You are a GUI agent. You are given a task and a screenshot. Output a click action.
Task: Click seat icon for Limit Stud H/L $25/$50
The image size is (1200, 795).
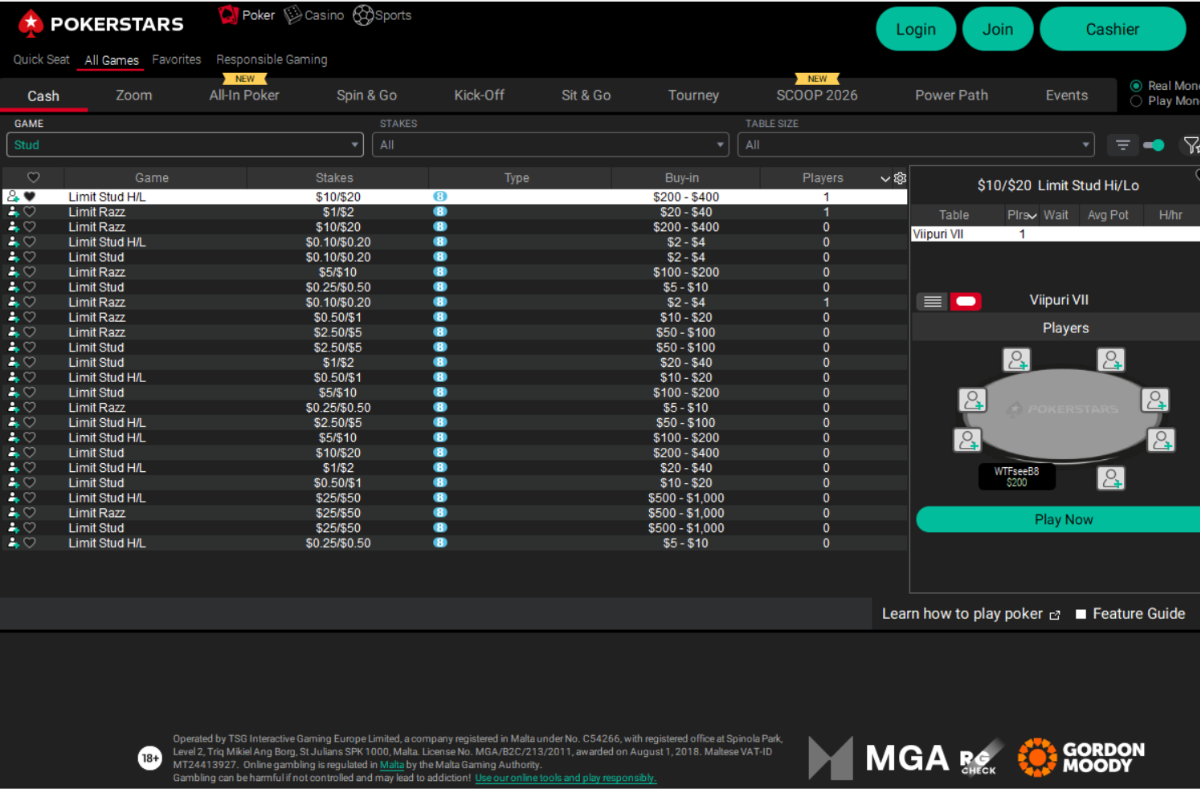(13, 497)
